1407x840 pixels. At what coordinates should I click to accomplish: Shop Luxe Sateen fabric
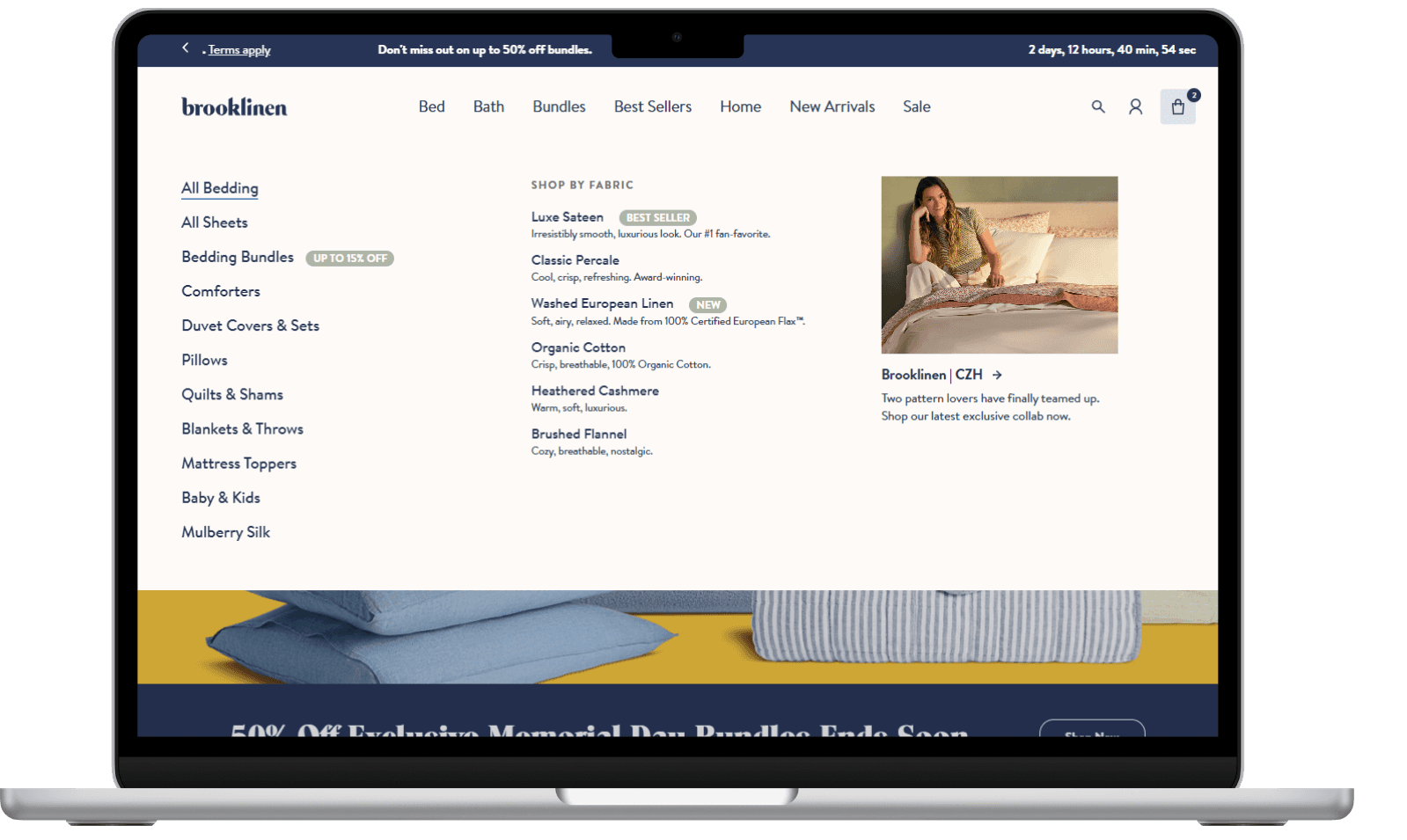click(568, 217)
